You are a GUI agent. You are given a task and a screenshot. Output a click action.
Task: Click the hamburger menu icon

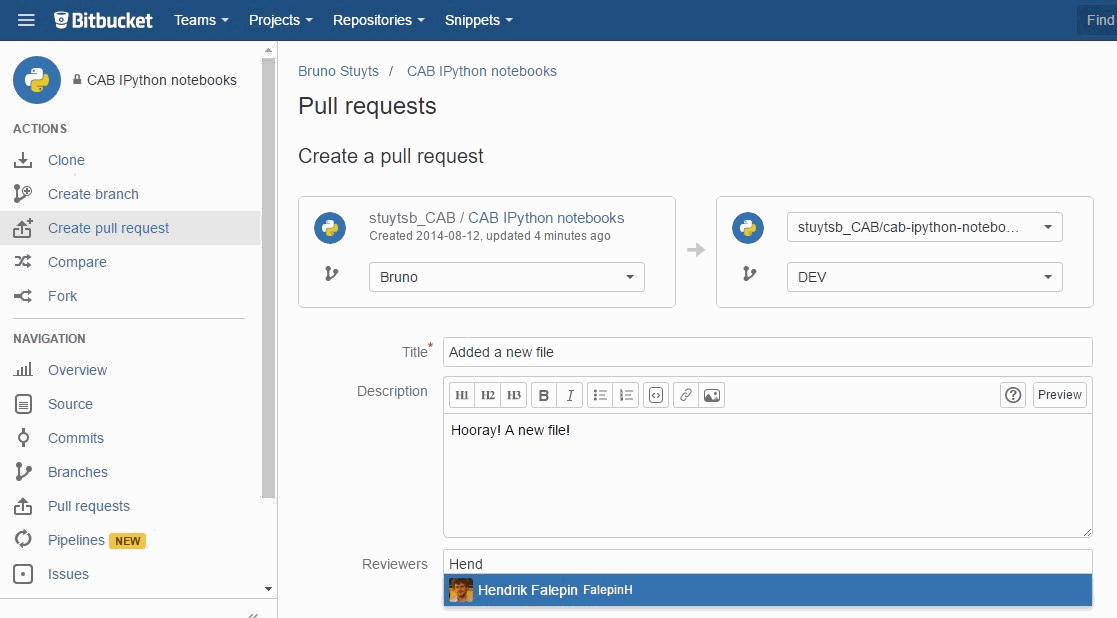(27, 20)
